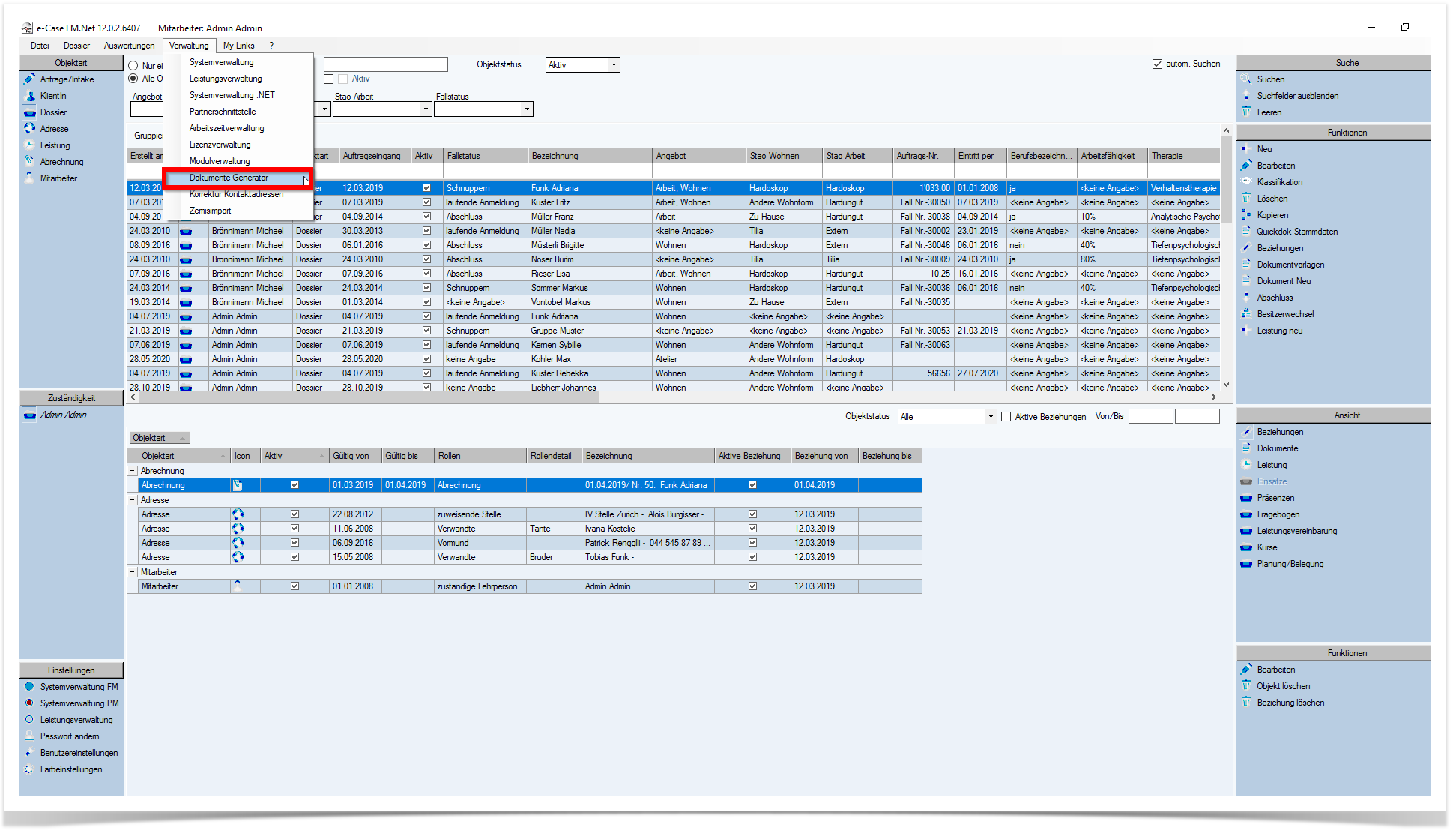Click the first Von/Bis date field
1456x833 pixels.
[x=1150, y=417]
